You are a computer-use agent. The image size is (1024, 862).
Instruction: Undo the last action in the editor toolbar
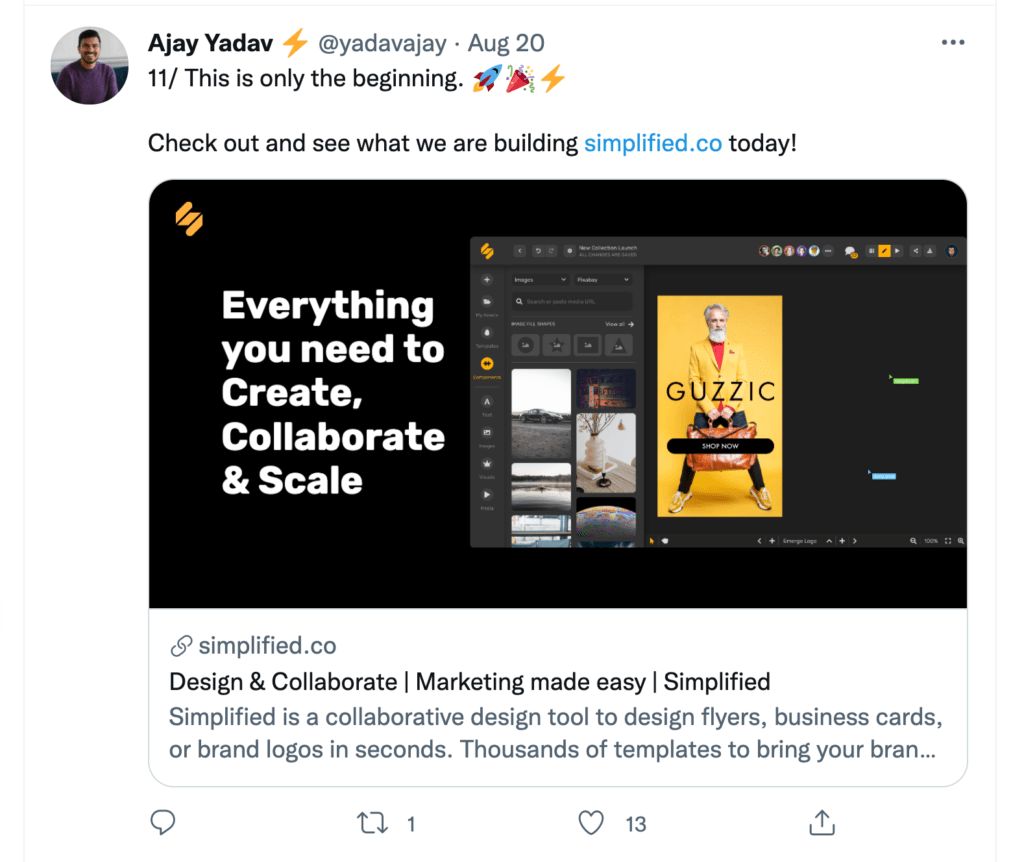pos(538,251)
